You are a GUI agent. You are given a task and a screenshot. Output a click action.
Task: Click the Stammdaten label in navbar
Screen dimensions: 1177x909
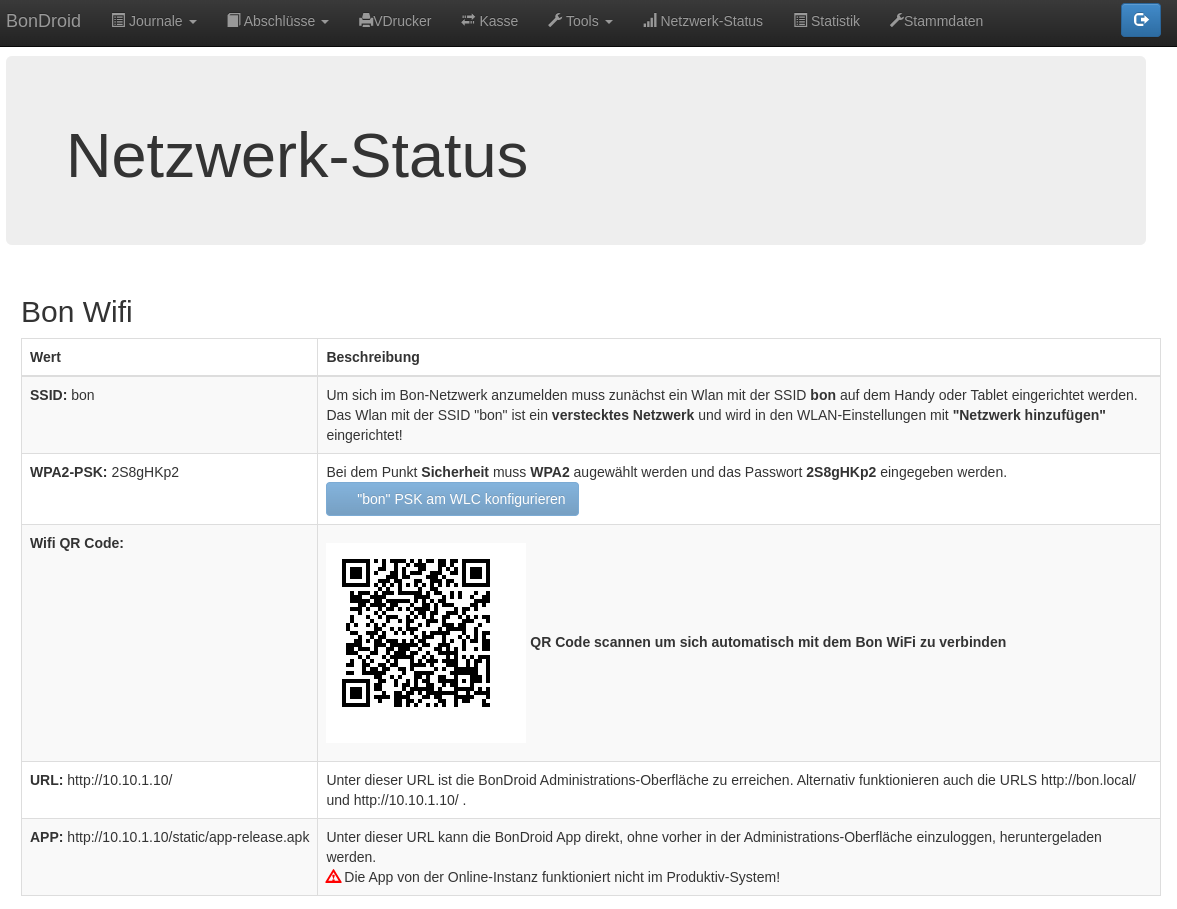click(x=943, y=21)
